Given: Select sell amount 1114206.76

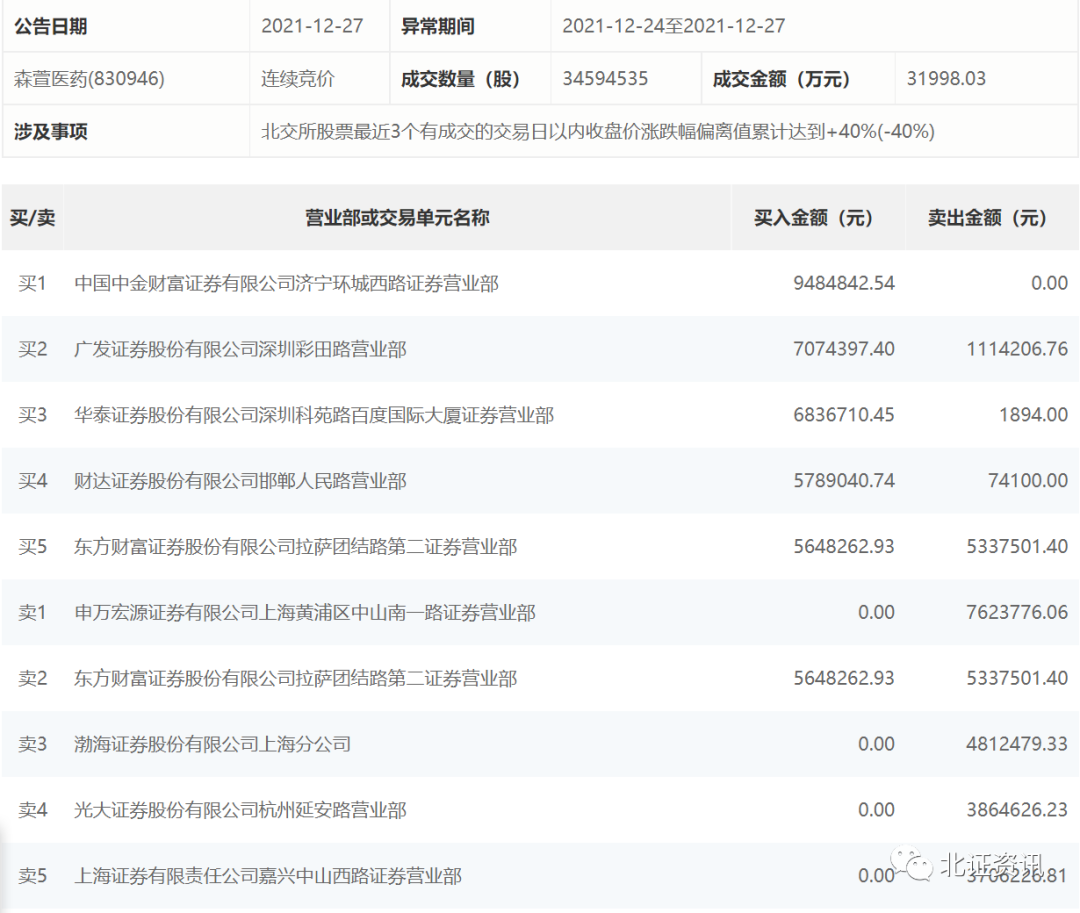Looking at the screenshot, I should [1017, 349].
